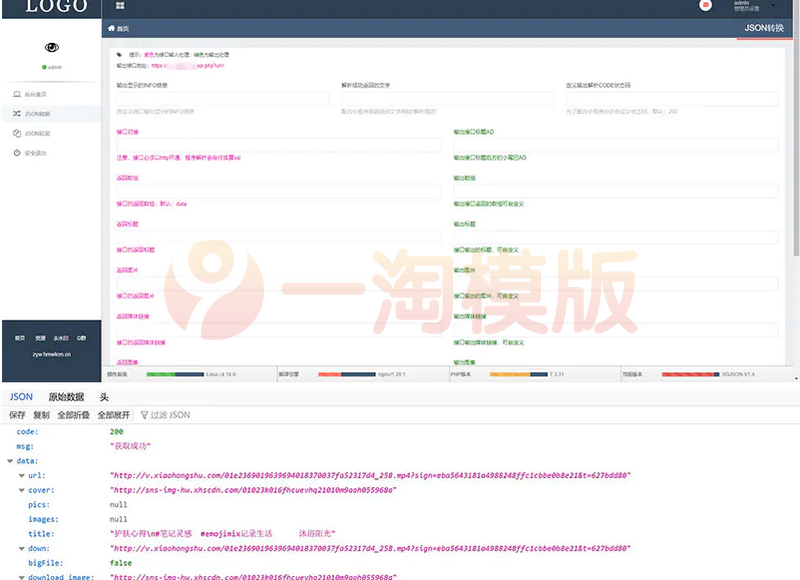The width and height of the screenshot is (800, 580).
Task: Click the pink output interface URL link
Action: (x=188, y=66)
